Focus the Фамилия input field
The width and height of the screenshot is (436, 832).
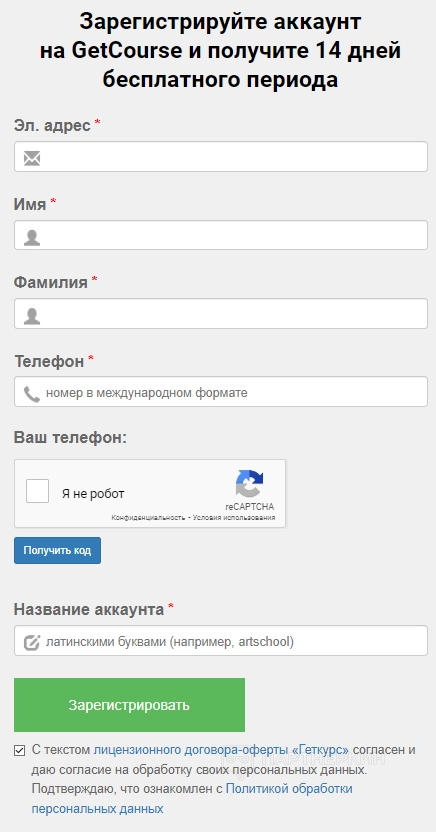(221, 314)
